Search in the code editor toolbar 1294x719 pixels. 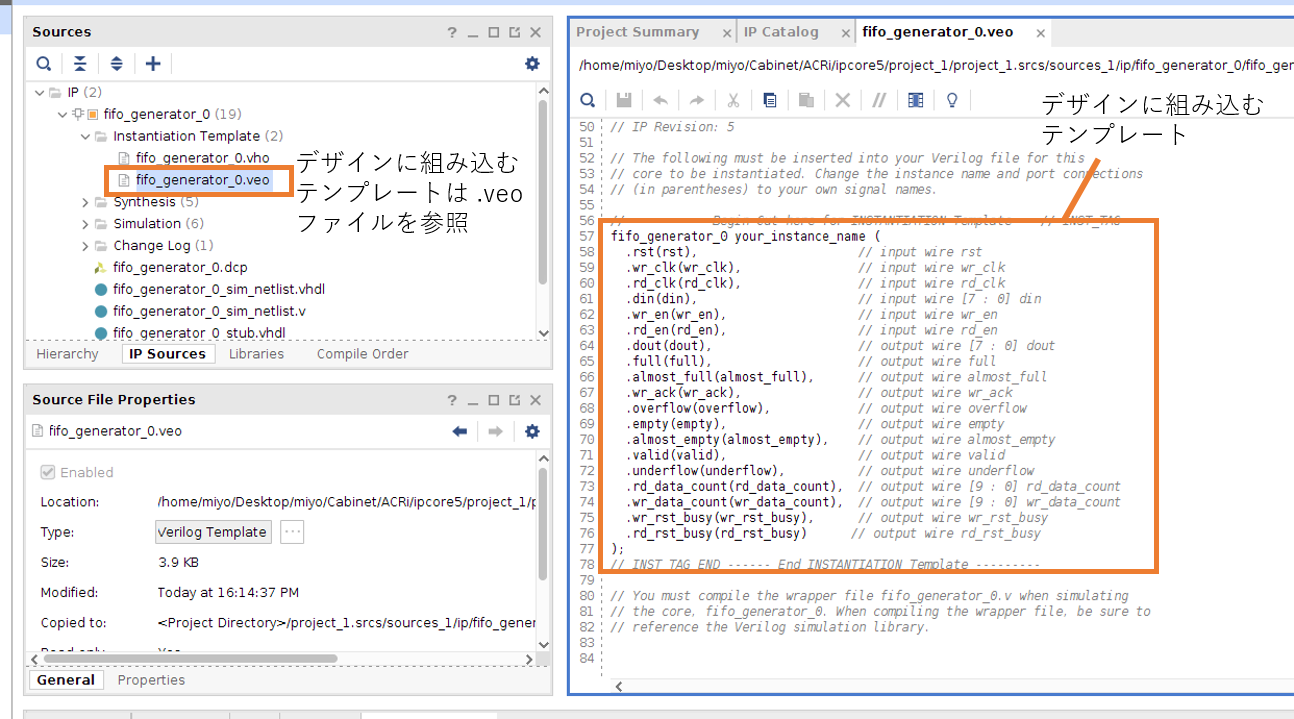(588, 100)
